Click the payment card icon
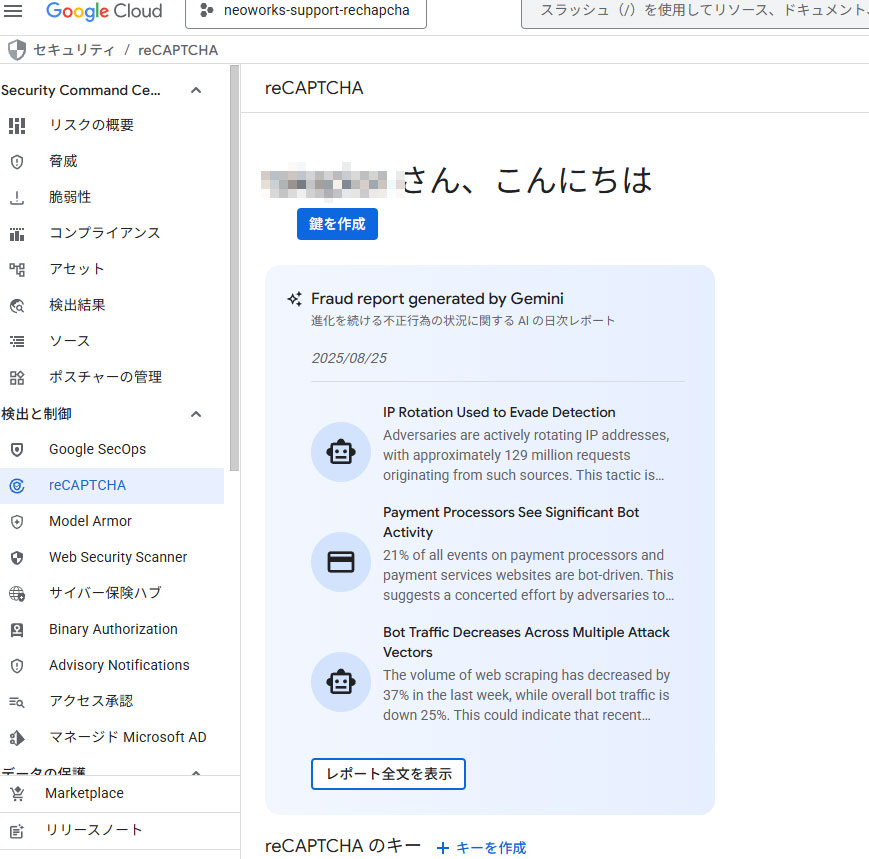869x859 pixels. 340,562
